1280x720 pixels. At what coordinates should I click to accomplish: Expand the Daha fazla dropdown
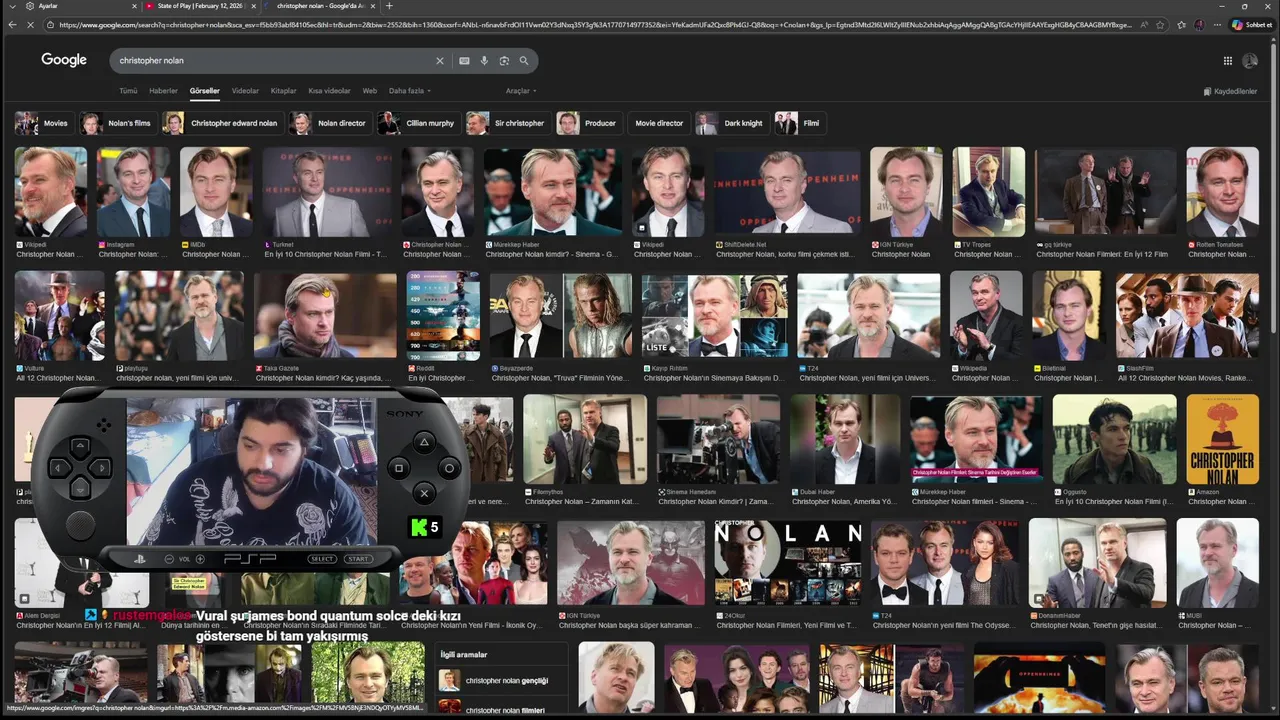pyautogui.click(x=410, y=91)
